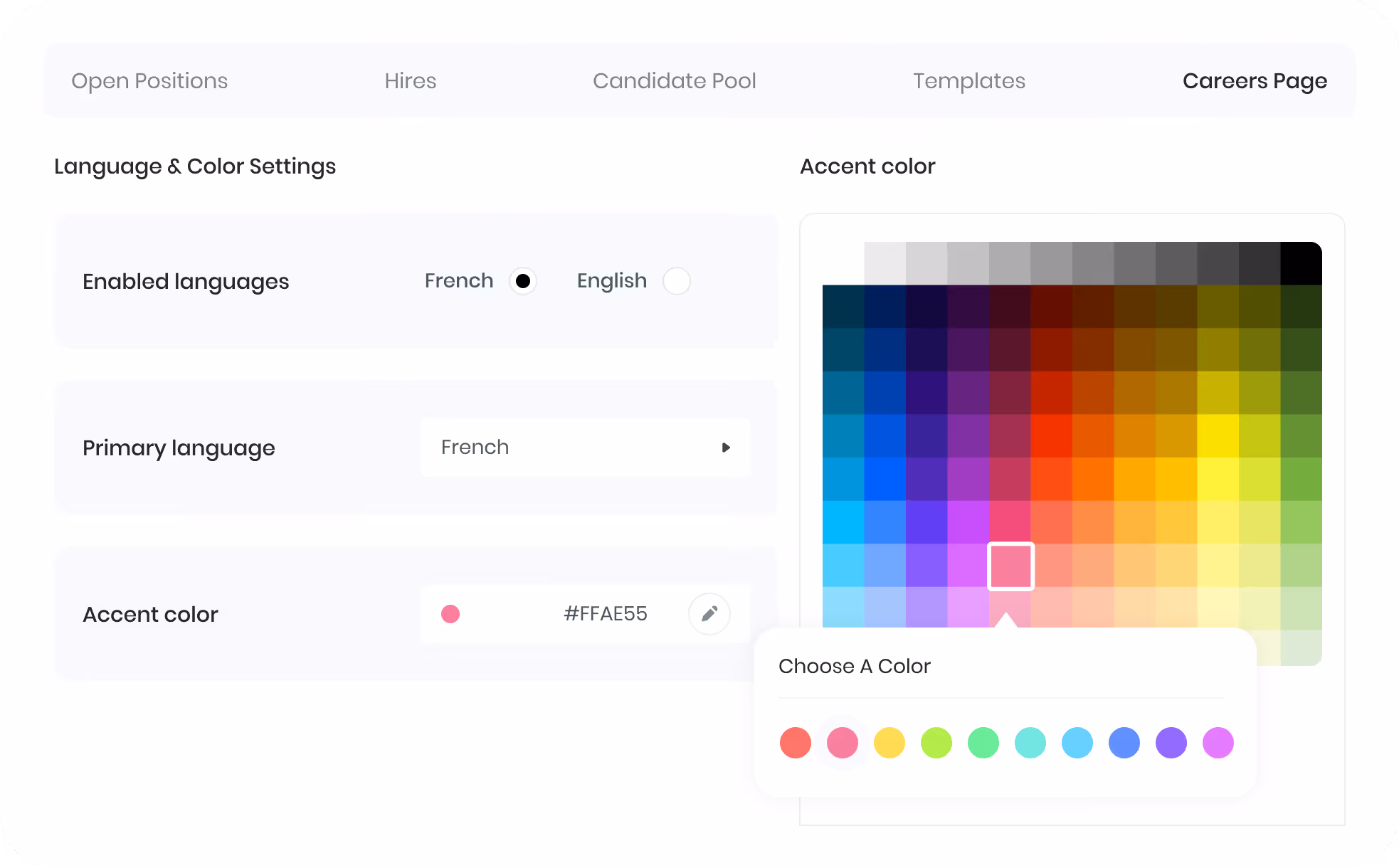Select the French language radio button
The height and width of the screenshot is (868, 1399).
click(523, 281)
